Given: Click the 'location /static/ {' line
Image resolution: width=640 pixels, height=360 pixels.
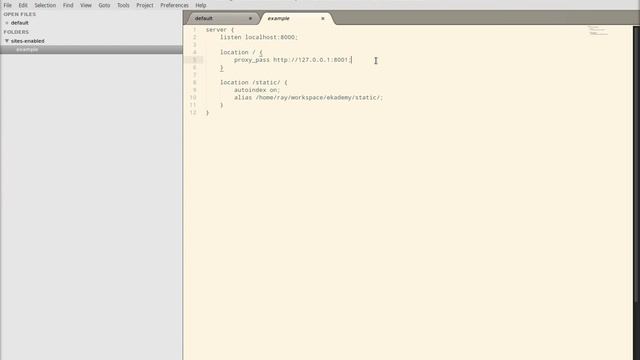Looking at the screenshot, I should (253, 82).
